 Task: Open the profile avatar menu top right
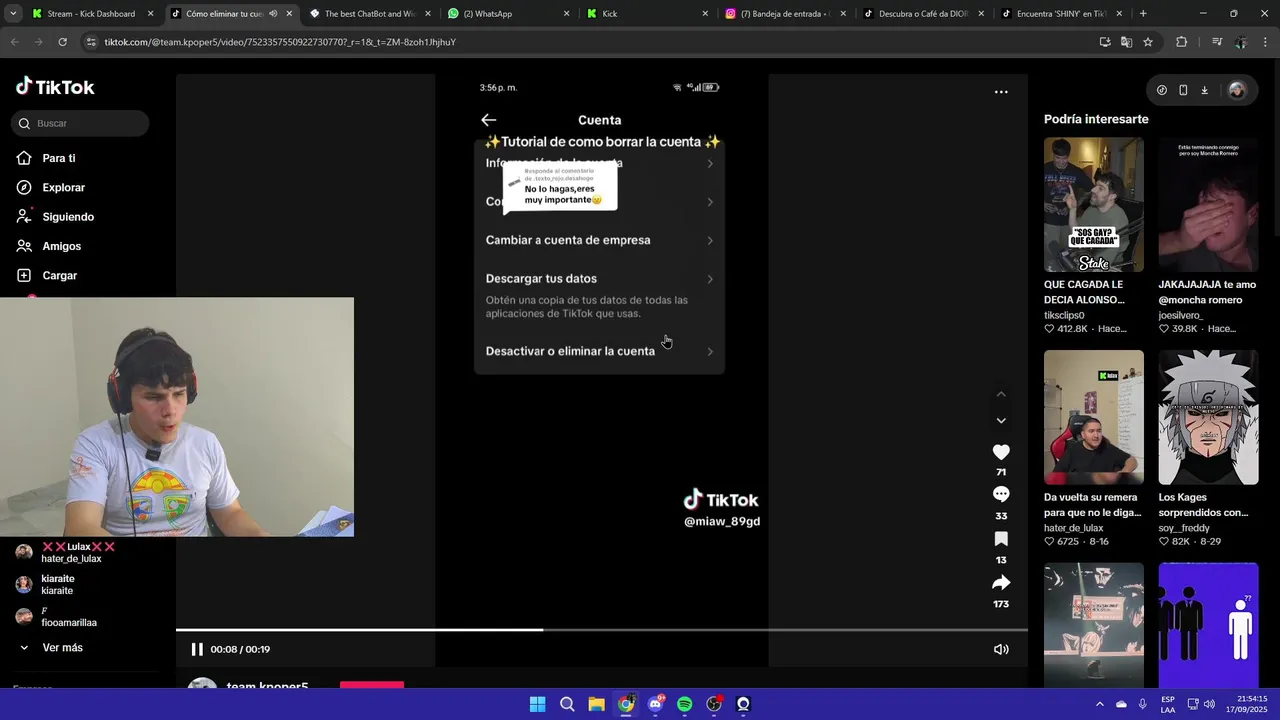(1237, 90)
